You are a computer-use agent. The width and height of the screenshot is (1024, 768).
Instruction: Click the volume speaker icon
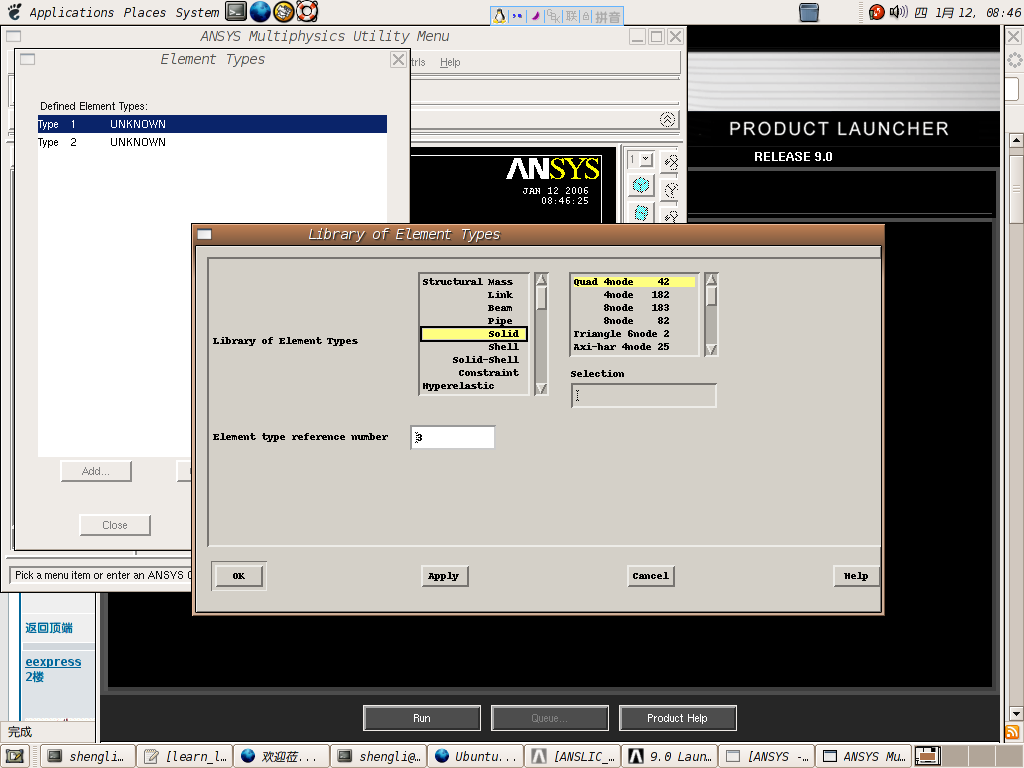coord(899,12)
